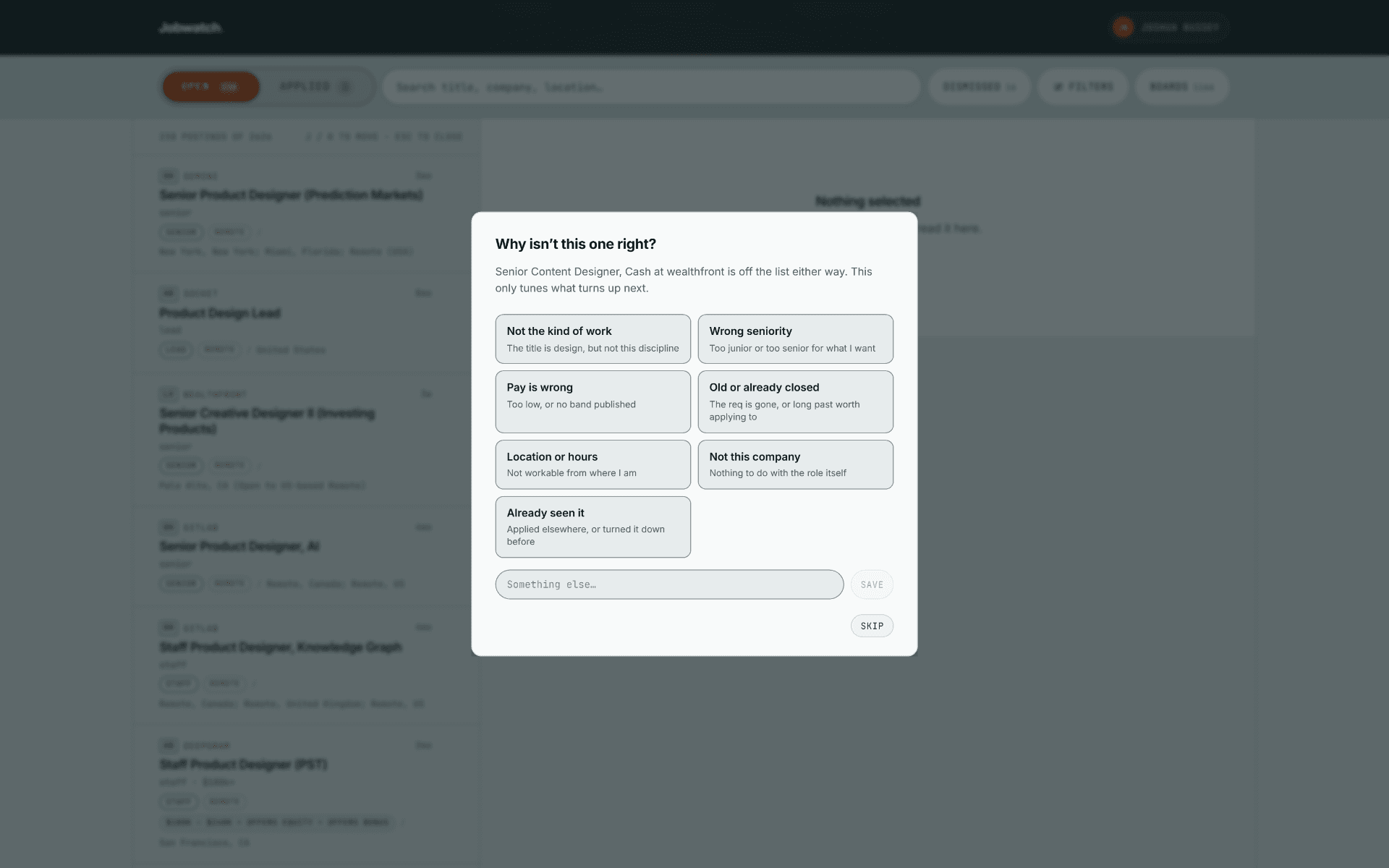Open the Applied tab in the background
This screenshot has width=1389, height=868.
tap(315, 87)
